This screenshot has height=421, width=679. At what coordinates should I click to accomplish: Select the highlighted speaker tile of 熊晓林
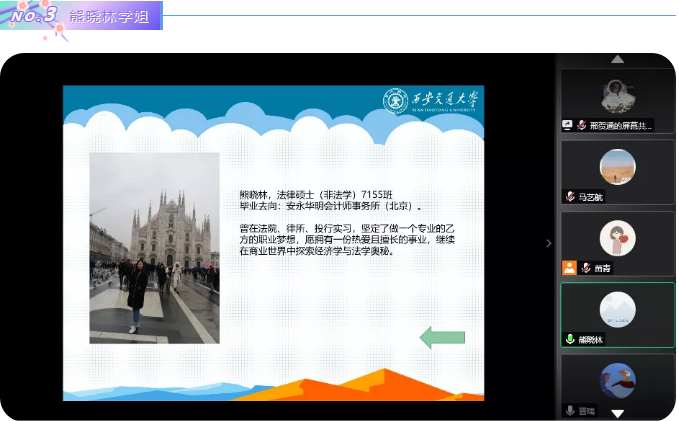pos(617,310)
